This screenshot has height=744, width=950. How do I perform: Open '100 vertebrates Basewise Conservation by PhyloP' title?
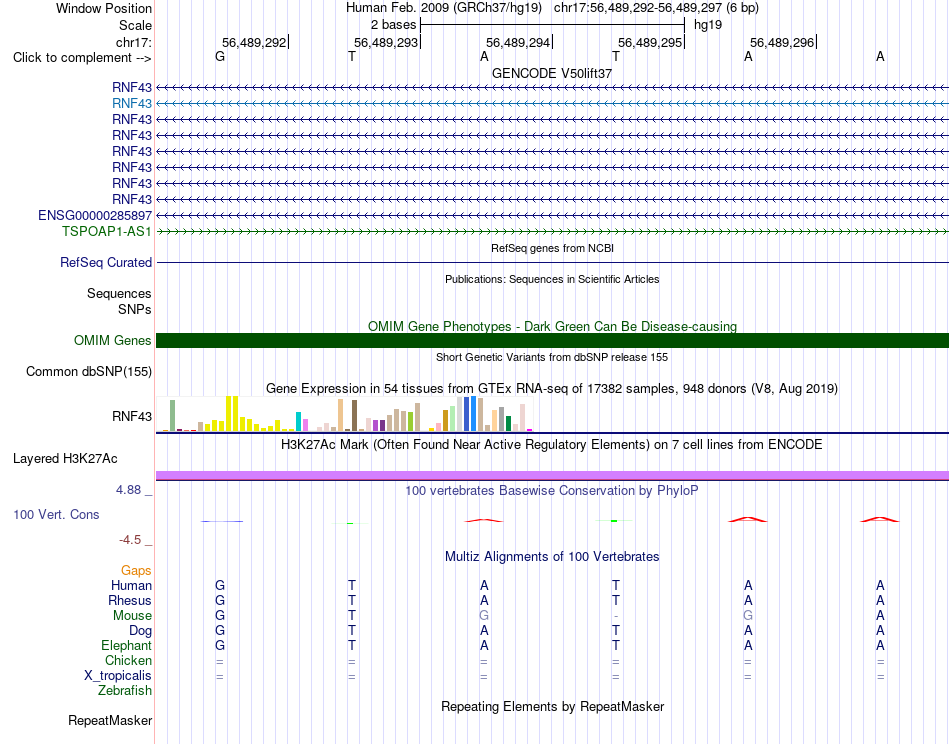[x=552, y=491]
